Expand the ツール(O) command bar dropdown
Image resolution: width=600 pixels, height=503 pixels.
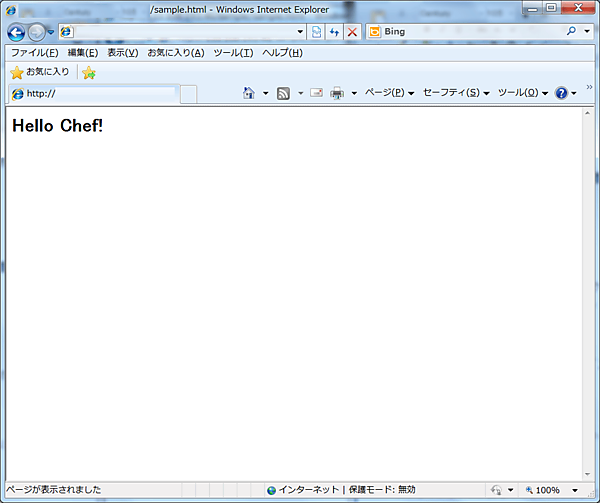(x=522, y=93)
